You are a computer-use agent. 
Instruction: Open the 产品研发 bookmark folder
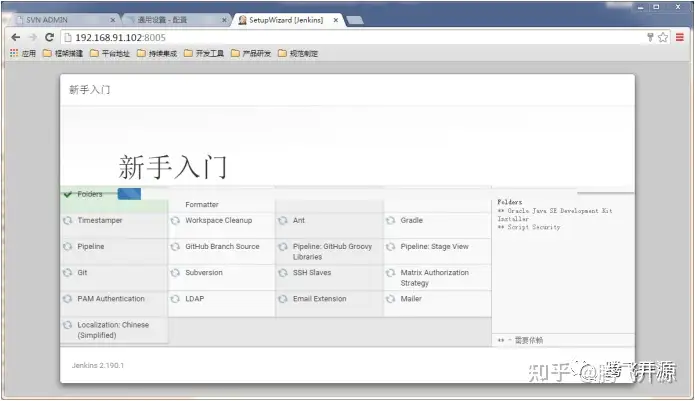click(x=251, y=54)
